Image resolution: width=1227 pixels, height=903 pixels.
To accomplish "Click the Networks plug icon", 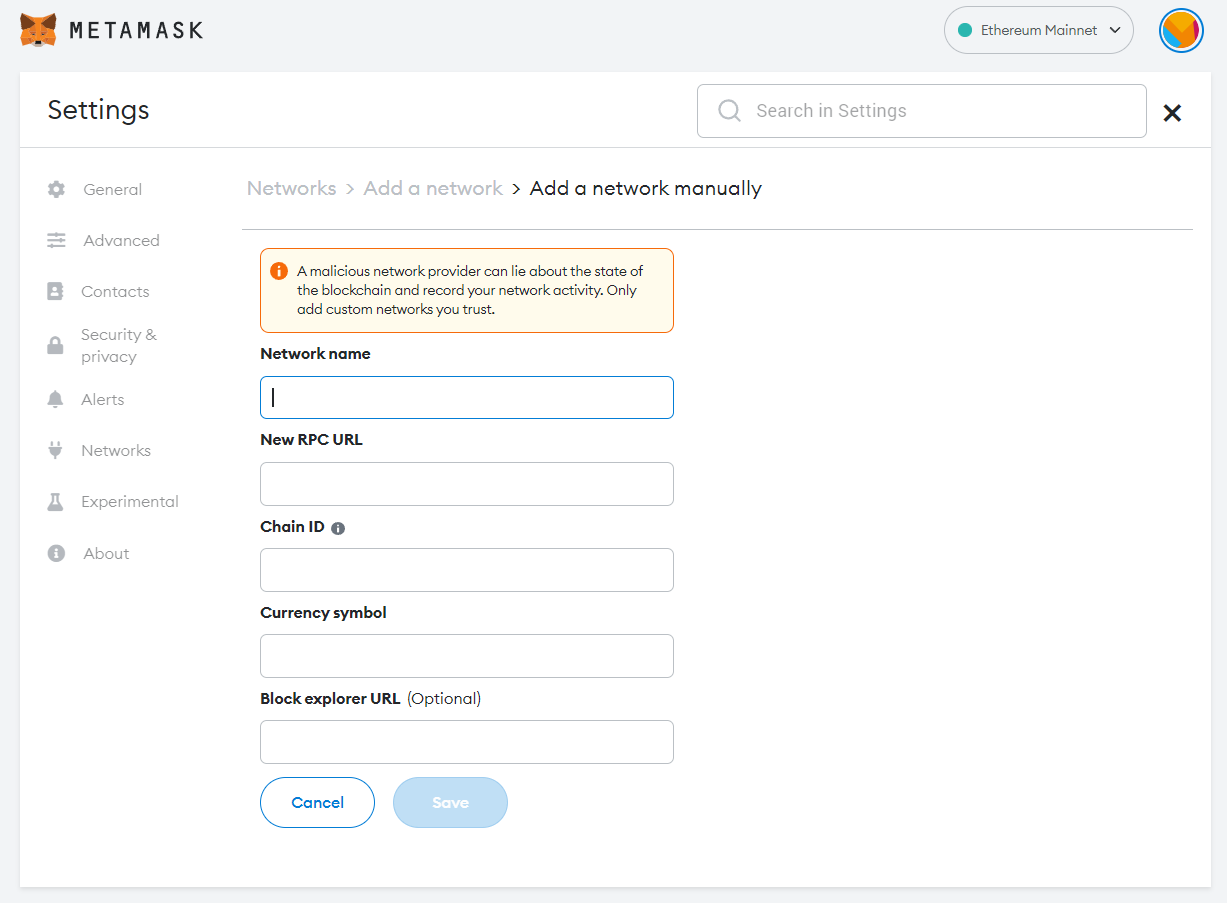I will point(55,450).
